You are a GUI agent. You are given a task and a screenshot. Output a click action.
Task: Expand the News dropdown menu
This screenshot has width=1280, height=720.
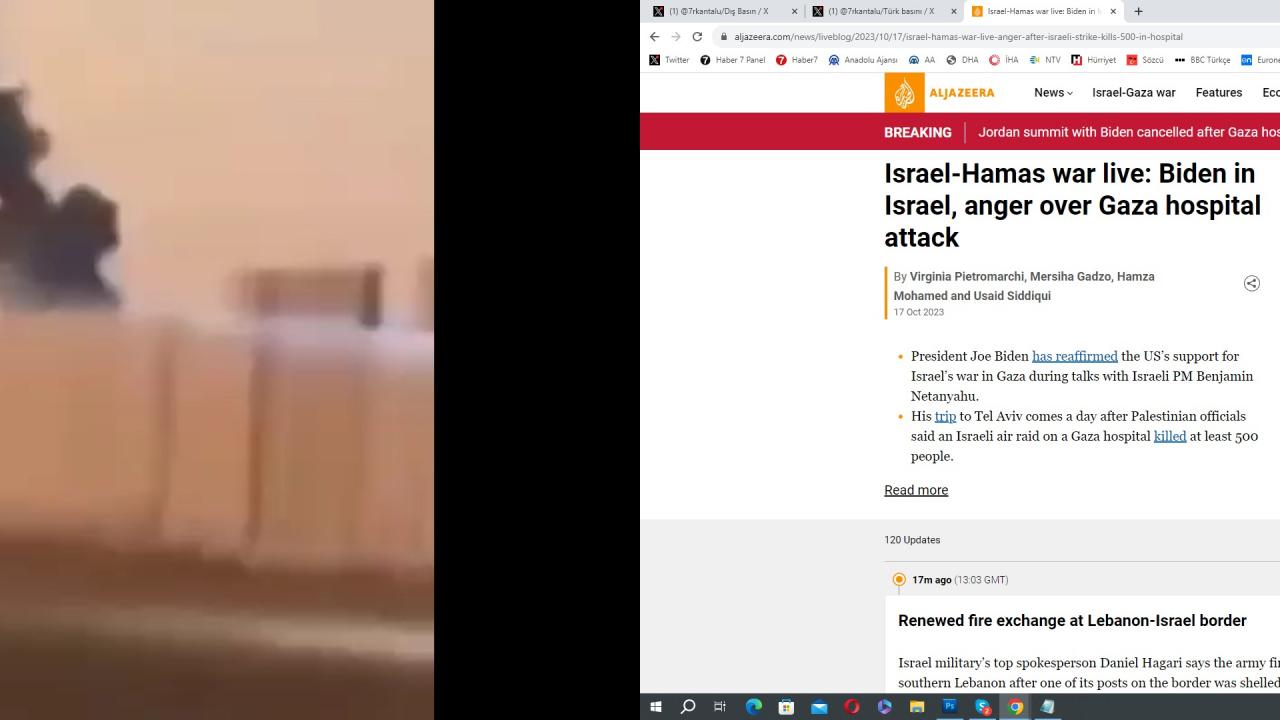click(x=1053, y=93)
